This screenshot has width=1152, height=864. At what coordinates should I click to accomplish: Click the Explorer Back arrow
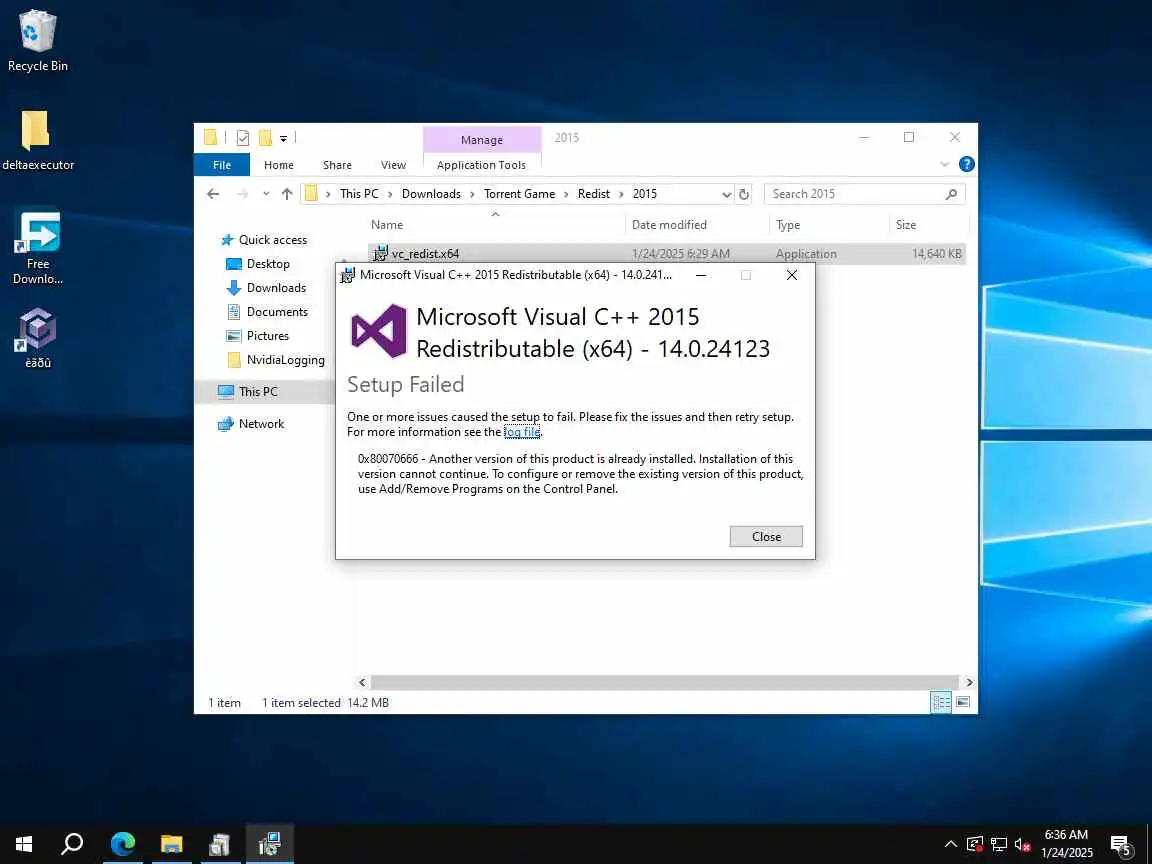pyautogui.click(x=213, y=194)
